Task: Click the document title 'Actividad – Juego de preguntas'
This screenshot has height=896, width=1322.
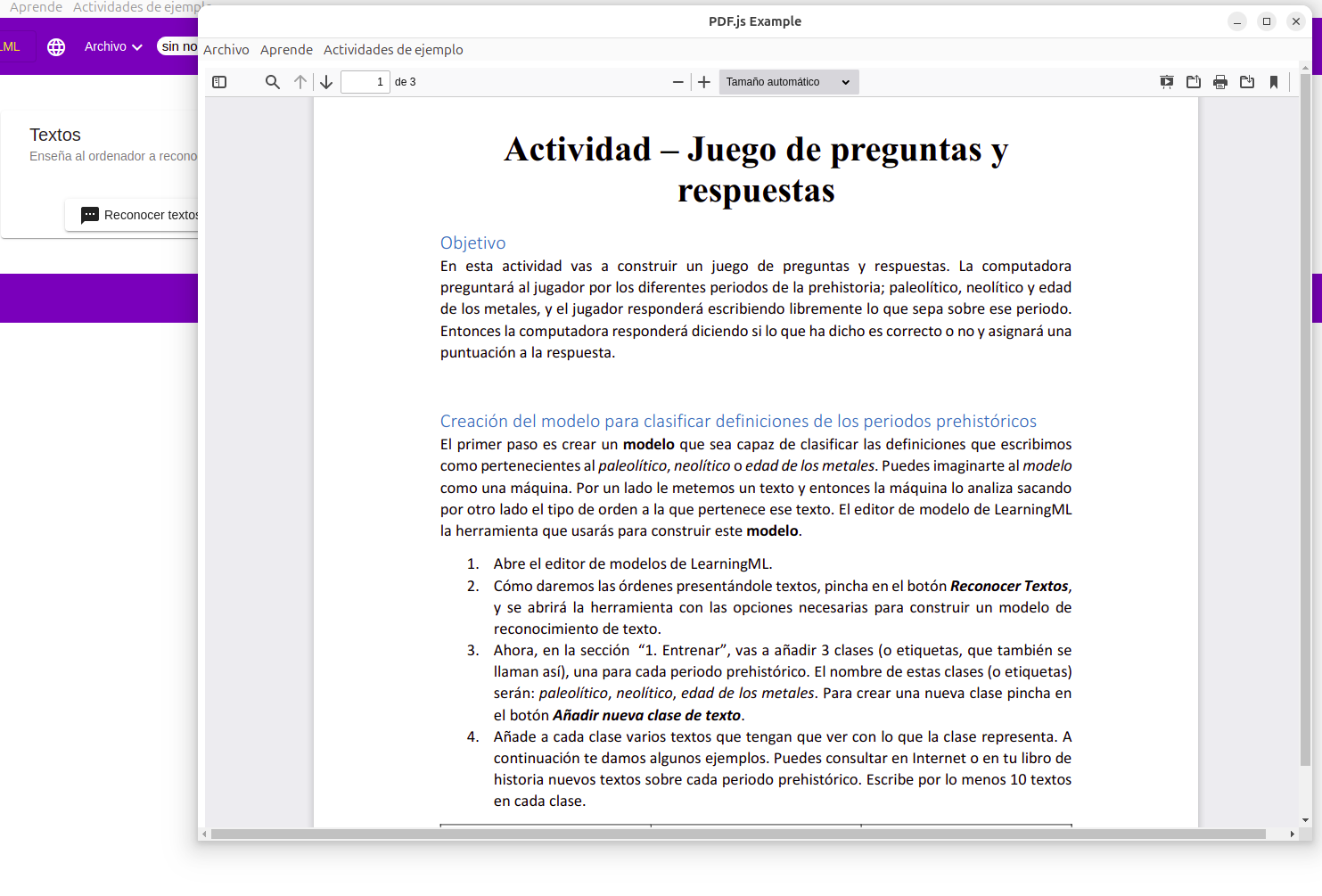Action: pos(756,169)
